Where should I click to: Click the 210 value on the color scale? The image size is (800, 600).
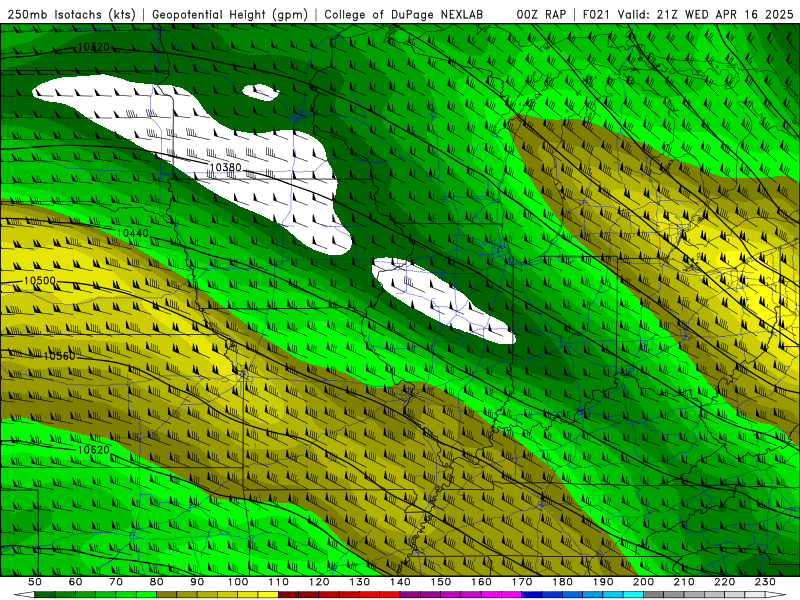click(x=684, y=582)
